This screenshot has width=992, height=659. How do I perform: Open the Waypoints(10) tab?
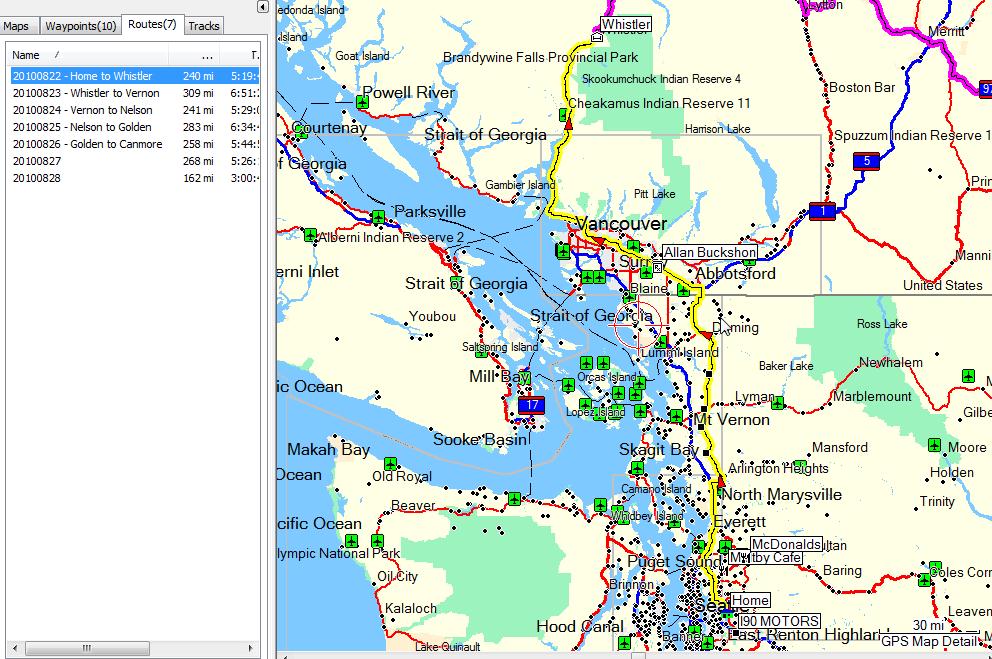click(80, 26)
